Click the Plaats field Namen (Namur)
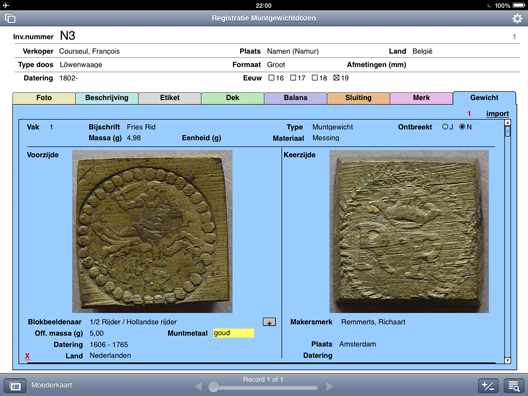528x396 pixels. [293, 51]
